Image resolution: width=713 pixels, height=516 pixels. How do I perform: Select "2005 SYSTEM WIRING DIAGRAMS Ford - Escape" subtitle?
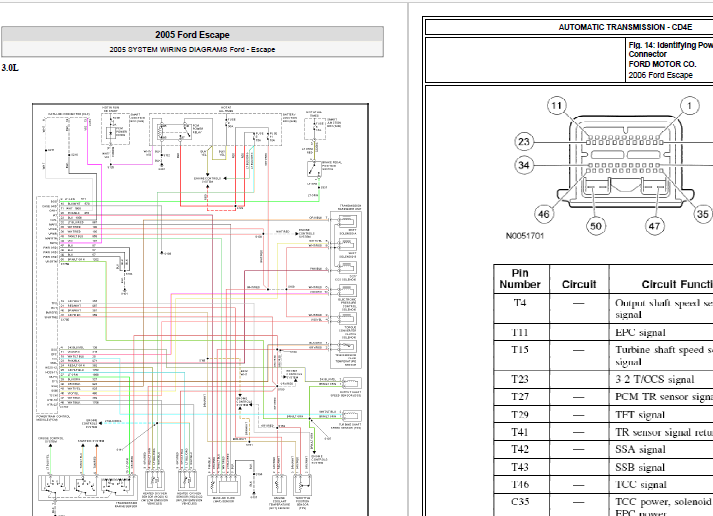coord(192,49)
